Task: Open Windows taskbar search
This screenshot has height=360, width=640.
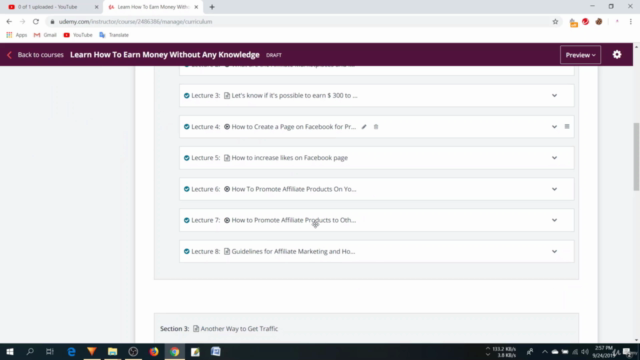Action: pos(30,352)
